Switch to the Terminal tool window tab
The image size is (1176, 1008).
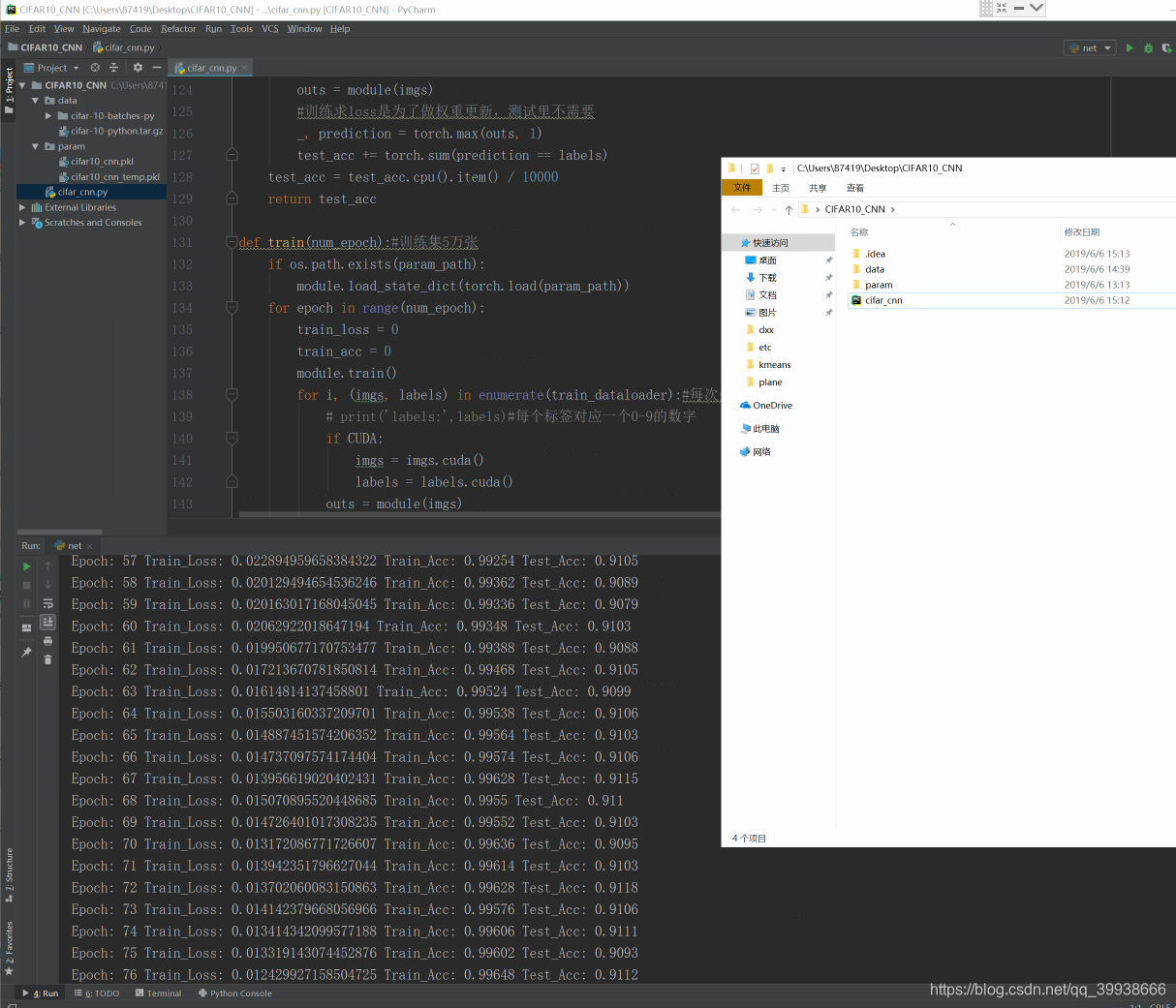click(x=158, y=993)
